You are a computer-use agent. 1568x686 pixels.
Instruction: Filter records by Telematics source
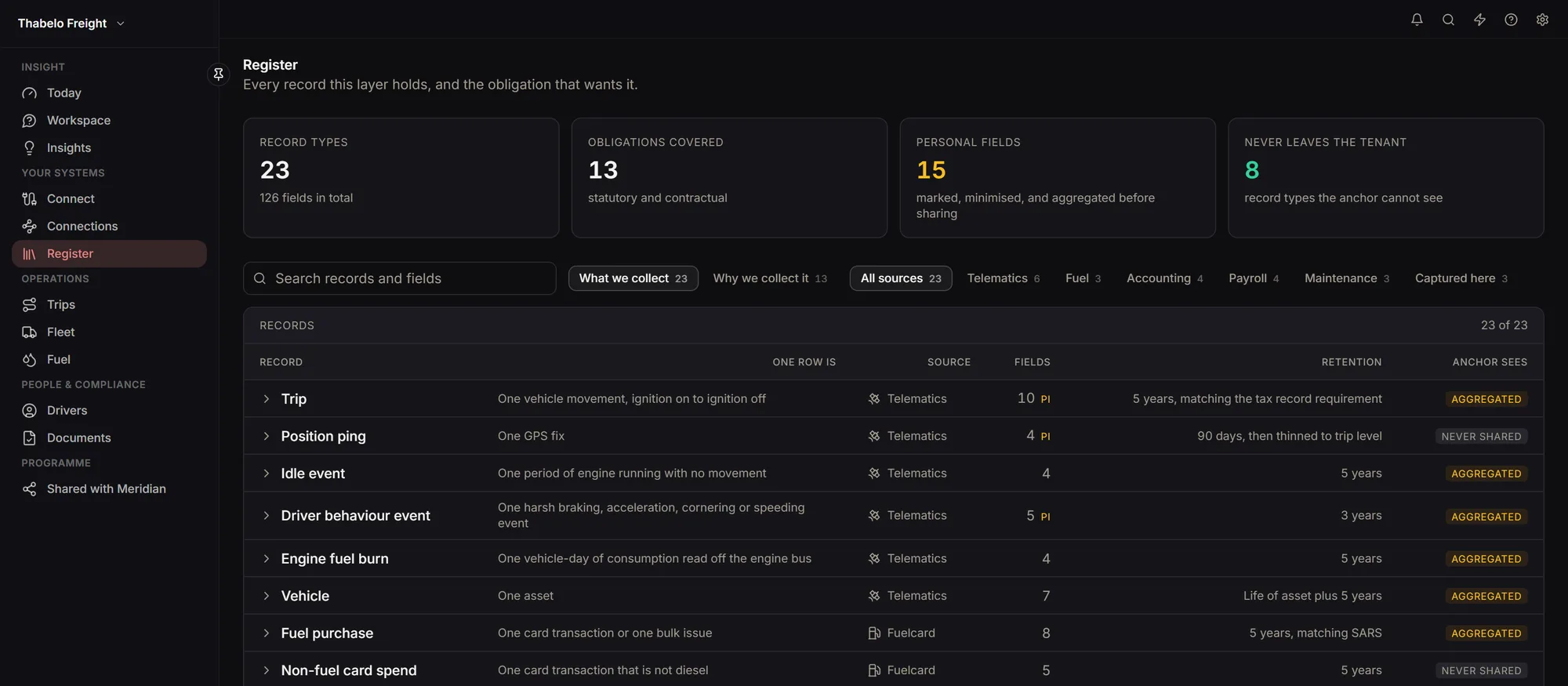pyautogui.click(x=1004, y=278)
